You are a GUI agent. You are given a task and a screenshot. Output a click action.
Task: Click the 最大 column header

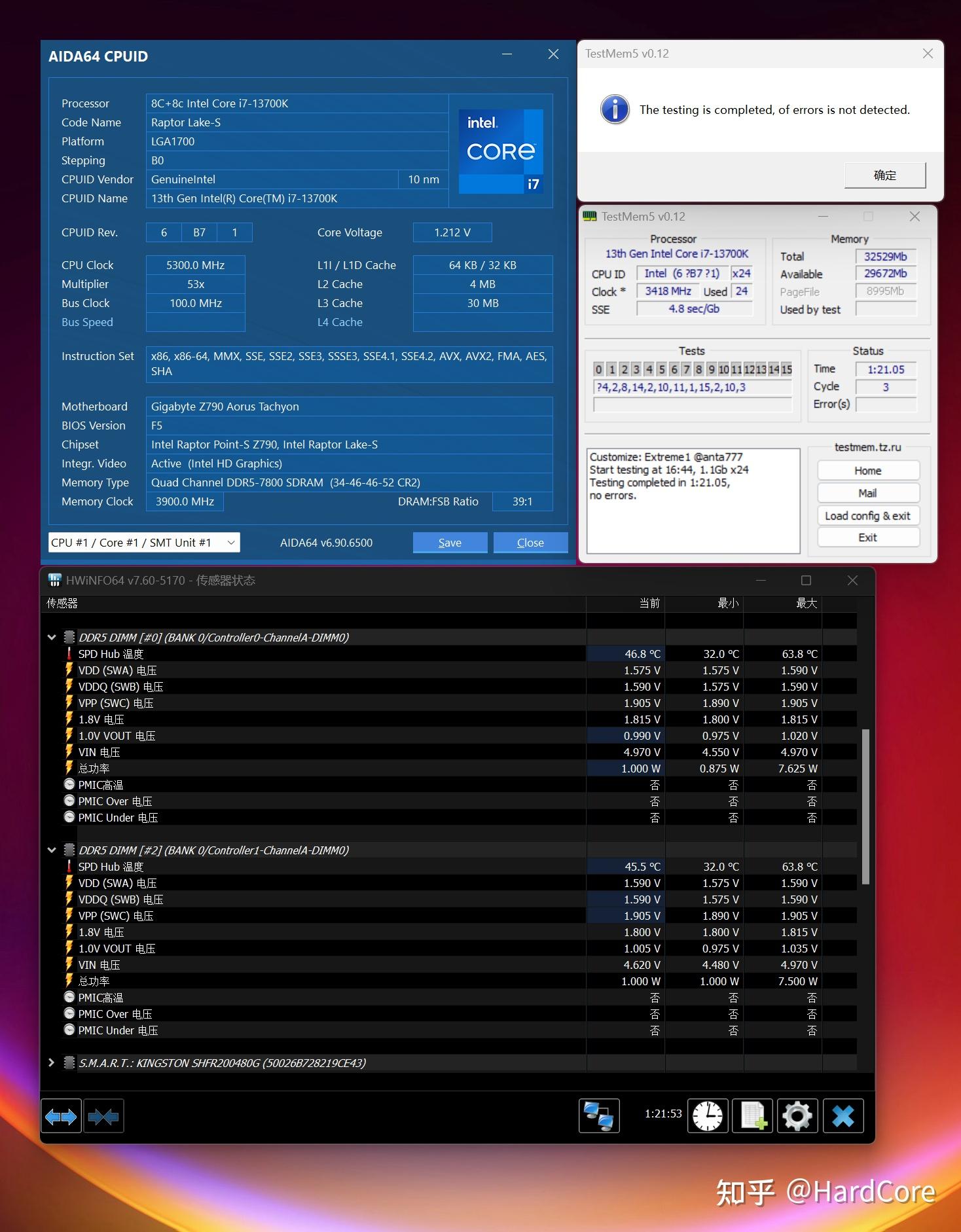pyautogui.click(x=783, y=603)
